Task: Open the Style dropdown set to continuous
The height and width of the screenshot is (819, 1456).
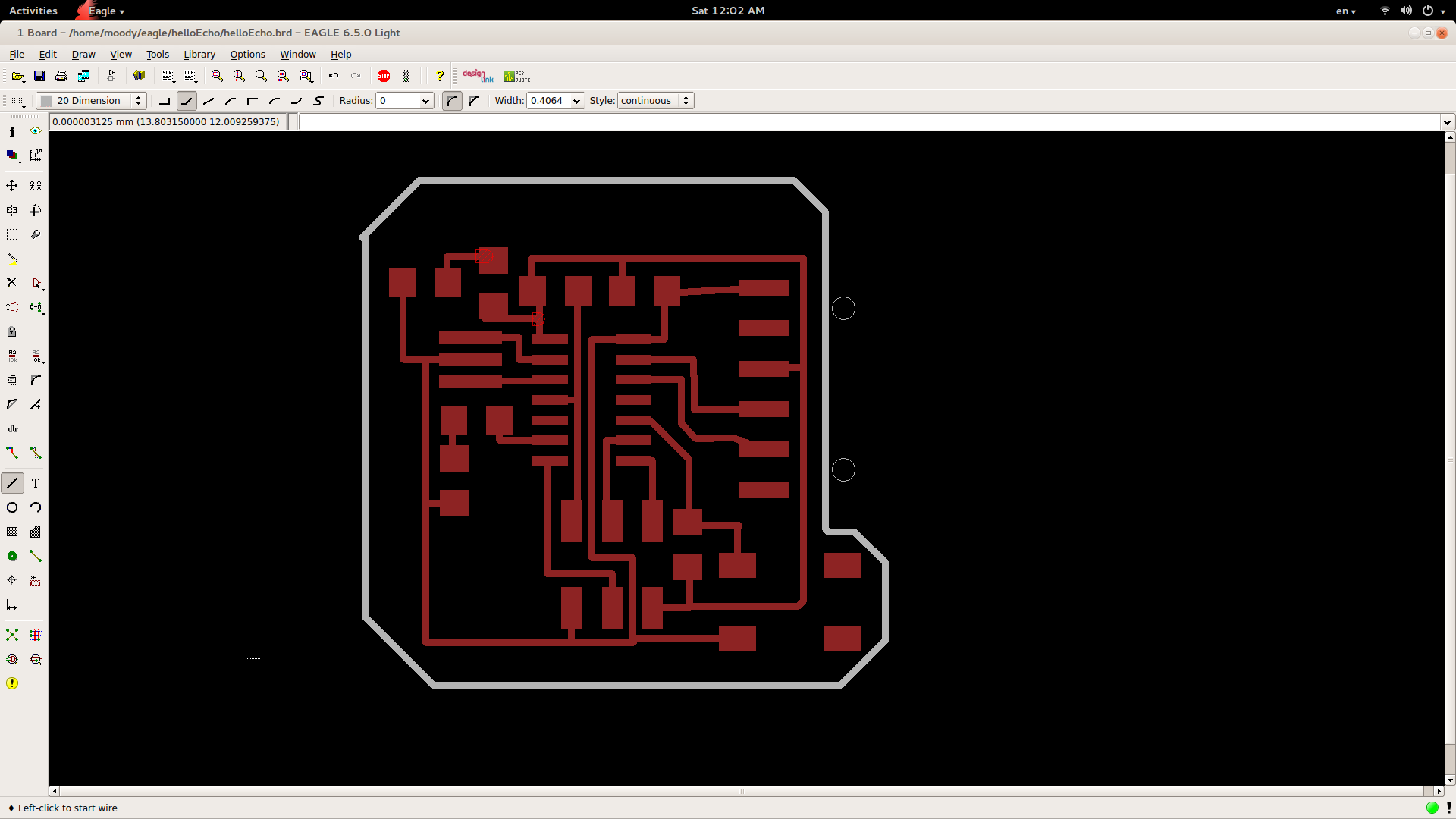Action: coord(656,101)
